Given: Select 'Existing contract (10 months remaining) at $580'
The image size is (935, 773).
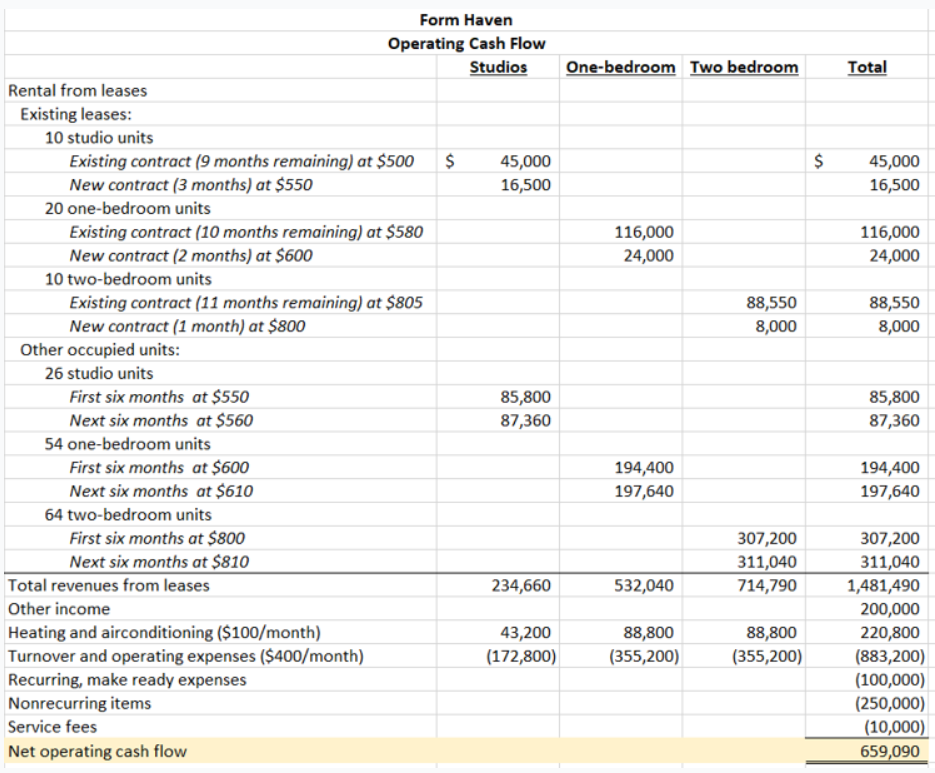Looking at the screenshot, I should tap(246, 232).
